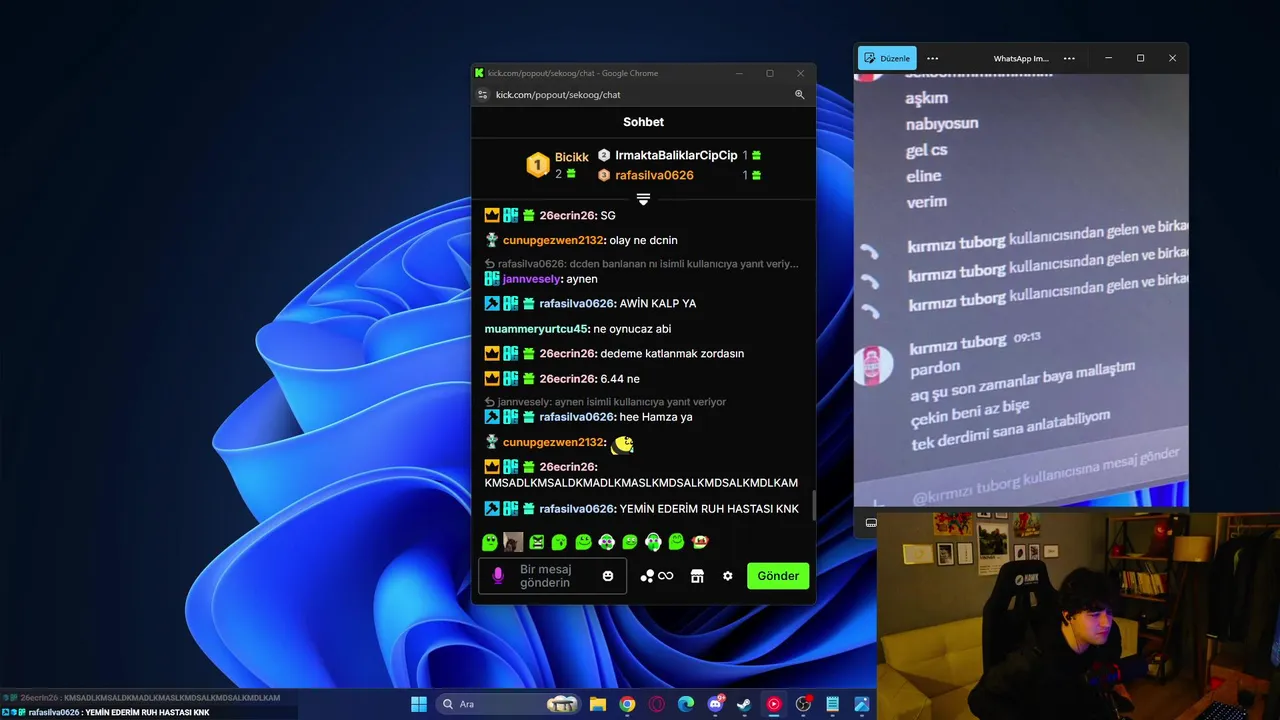The width and height of the screenshot is (1280, 720).
Task: Click message 'dedeme katlanmak zordasın'
Action: pos(672,354)
